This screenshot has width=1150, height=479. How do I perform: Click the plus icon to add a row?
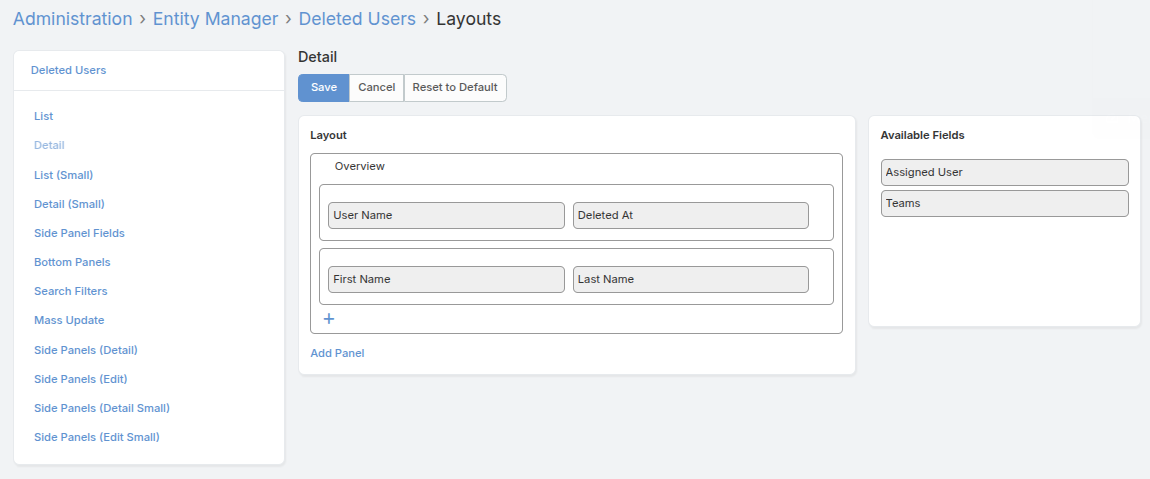click(329, 319)
